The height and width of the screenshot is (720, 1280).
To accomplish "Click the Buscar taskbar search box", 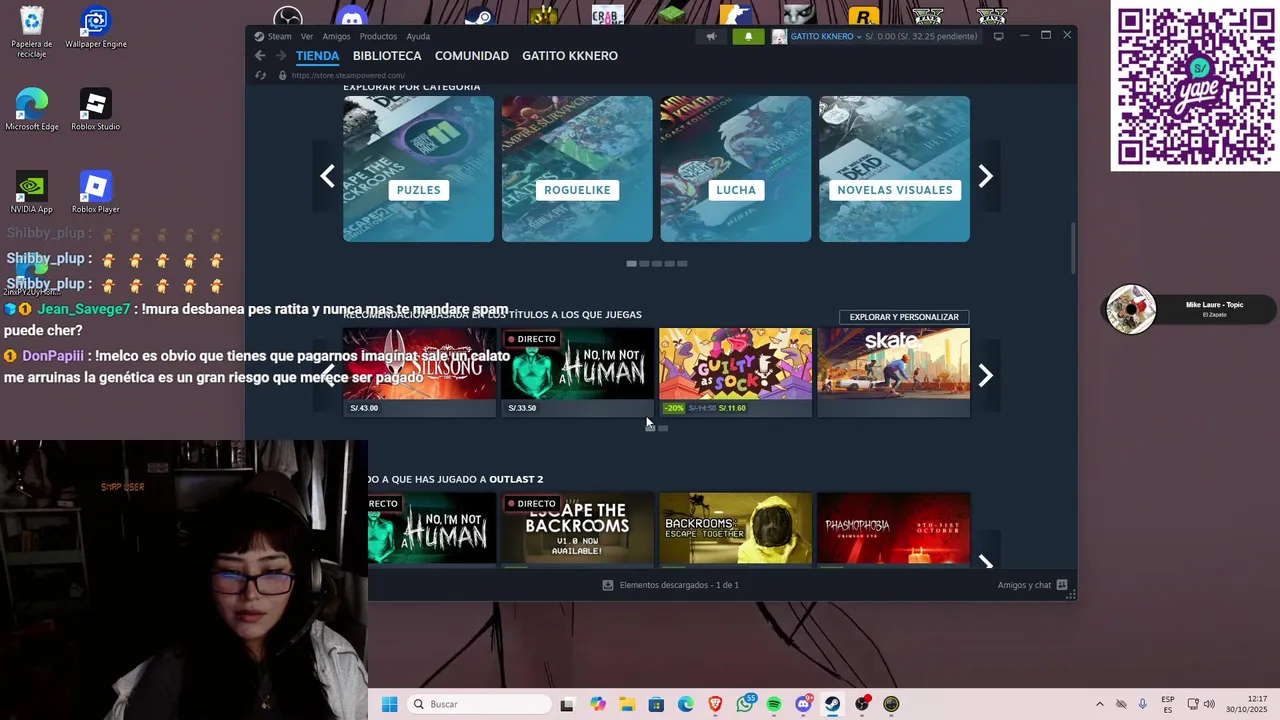I will [x=479, y=704].
